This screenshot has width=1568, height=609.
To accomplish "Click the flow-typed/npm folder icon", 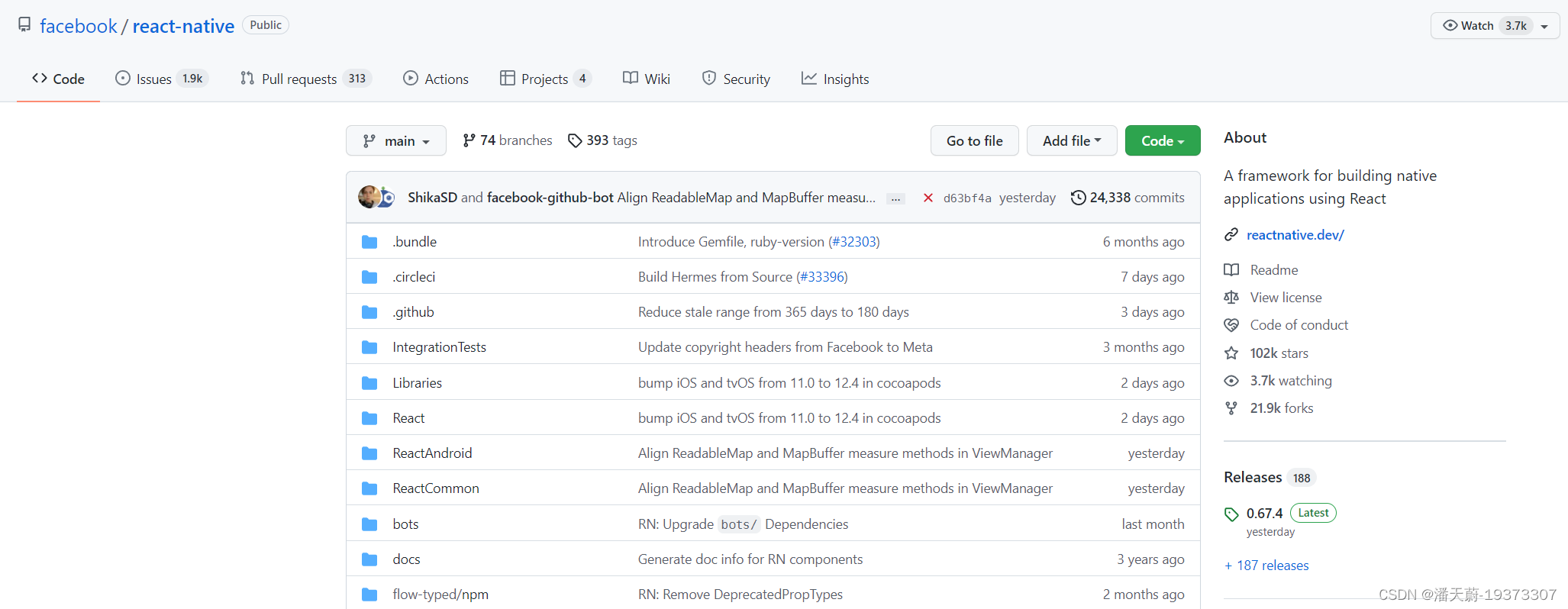I will (x=369, y=594).
